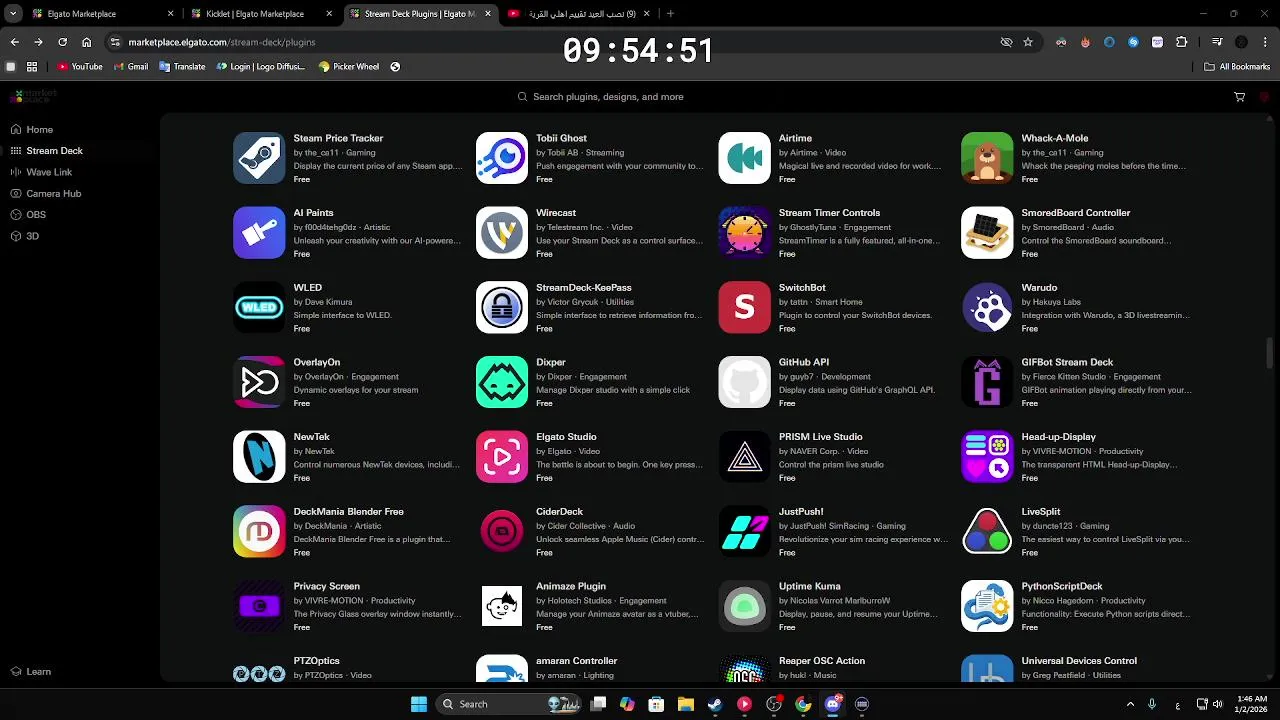Select 3D in the sidebar
1280x720 pixels.
click(25, 236)
